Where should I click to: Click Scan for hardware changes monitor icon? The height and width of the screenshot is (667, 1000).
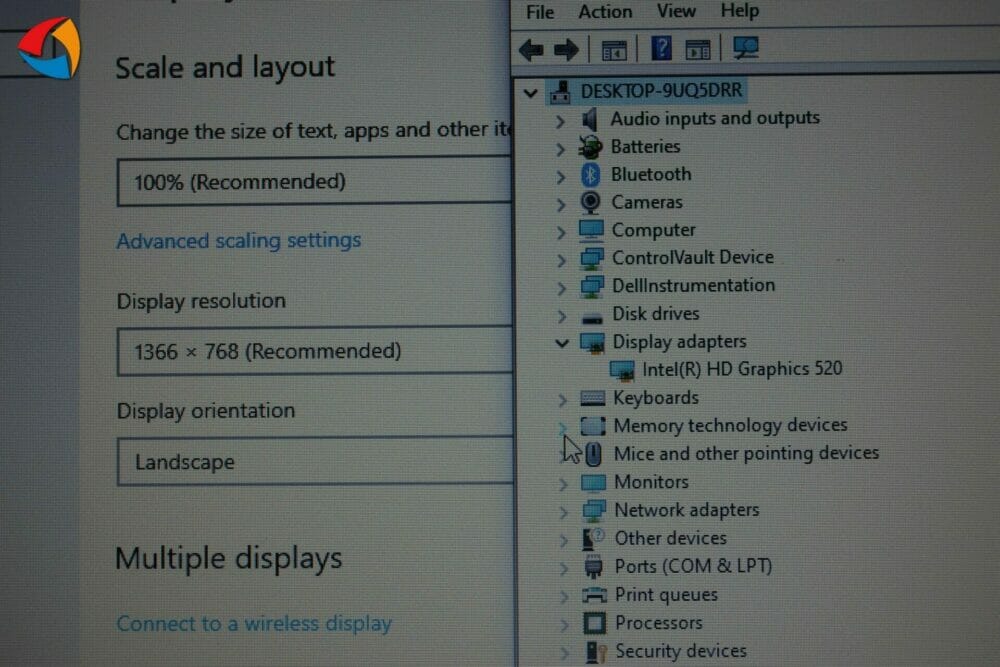[745, 48]
